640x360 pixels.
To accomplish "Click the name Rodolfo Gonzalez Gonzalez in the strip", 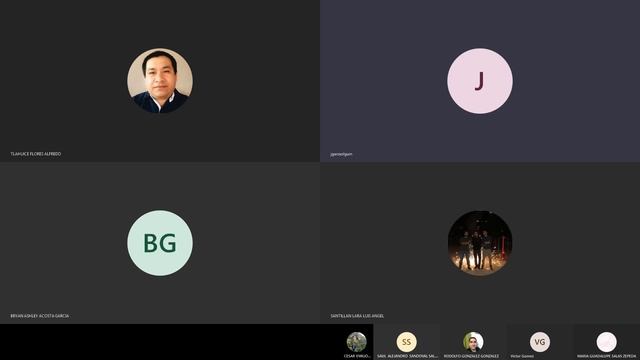I will [471, 356].
